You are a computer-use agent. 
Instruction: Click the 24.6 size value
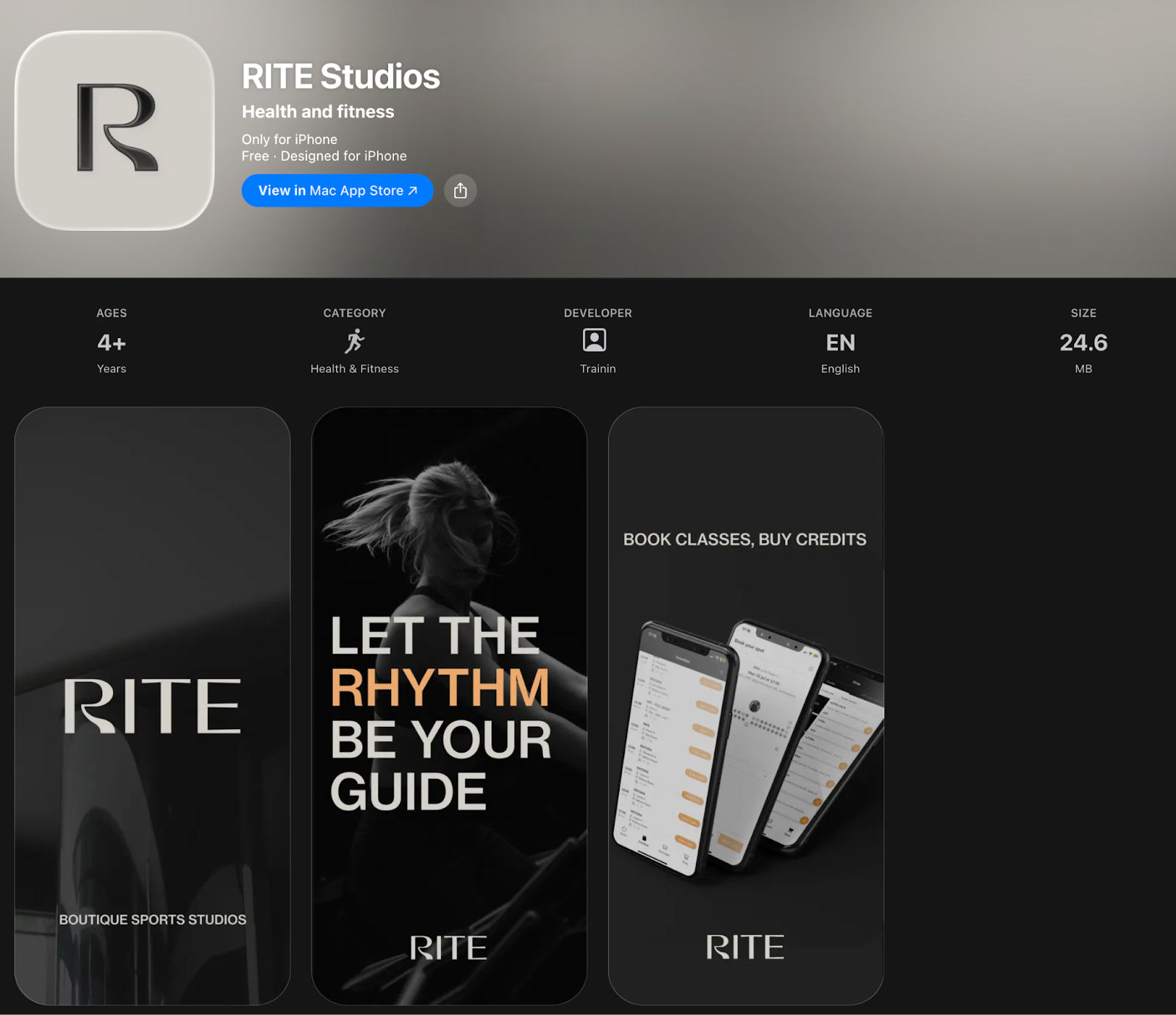[x=1083, y=342]
